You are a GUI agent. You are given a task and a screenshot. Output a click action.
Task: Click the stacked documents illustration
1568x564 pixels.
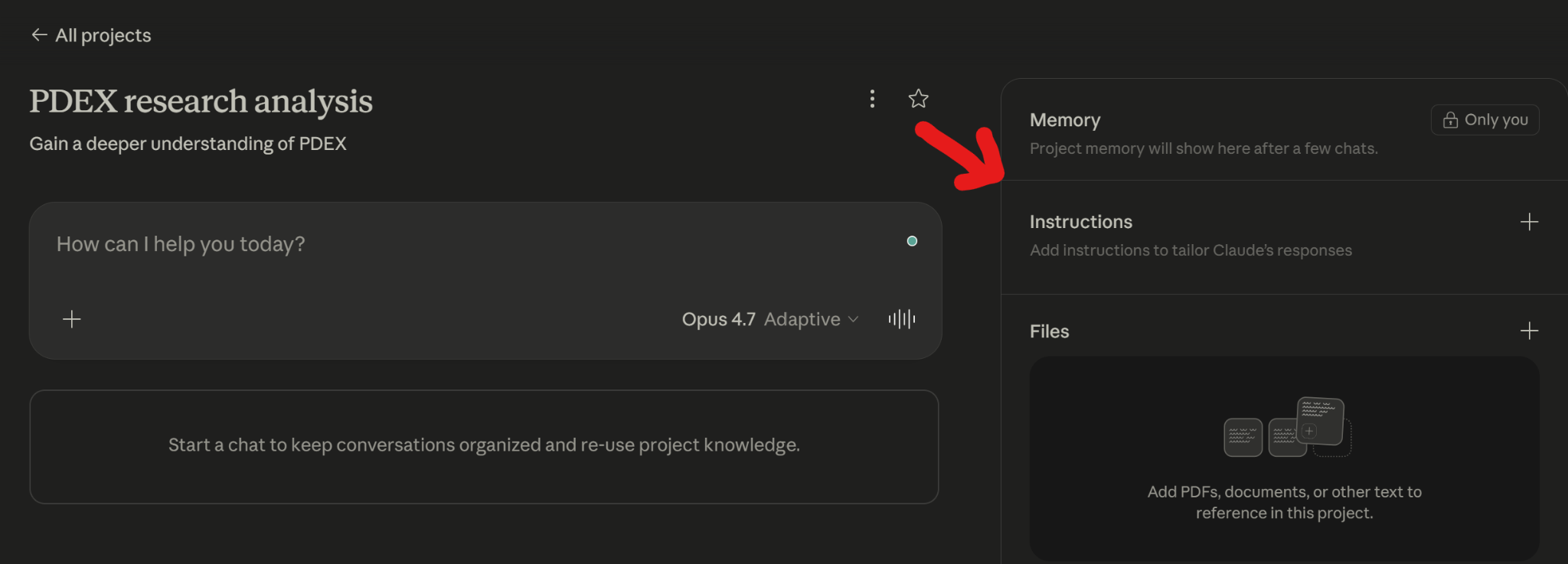1287,427
